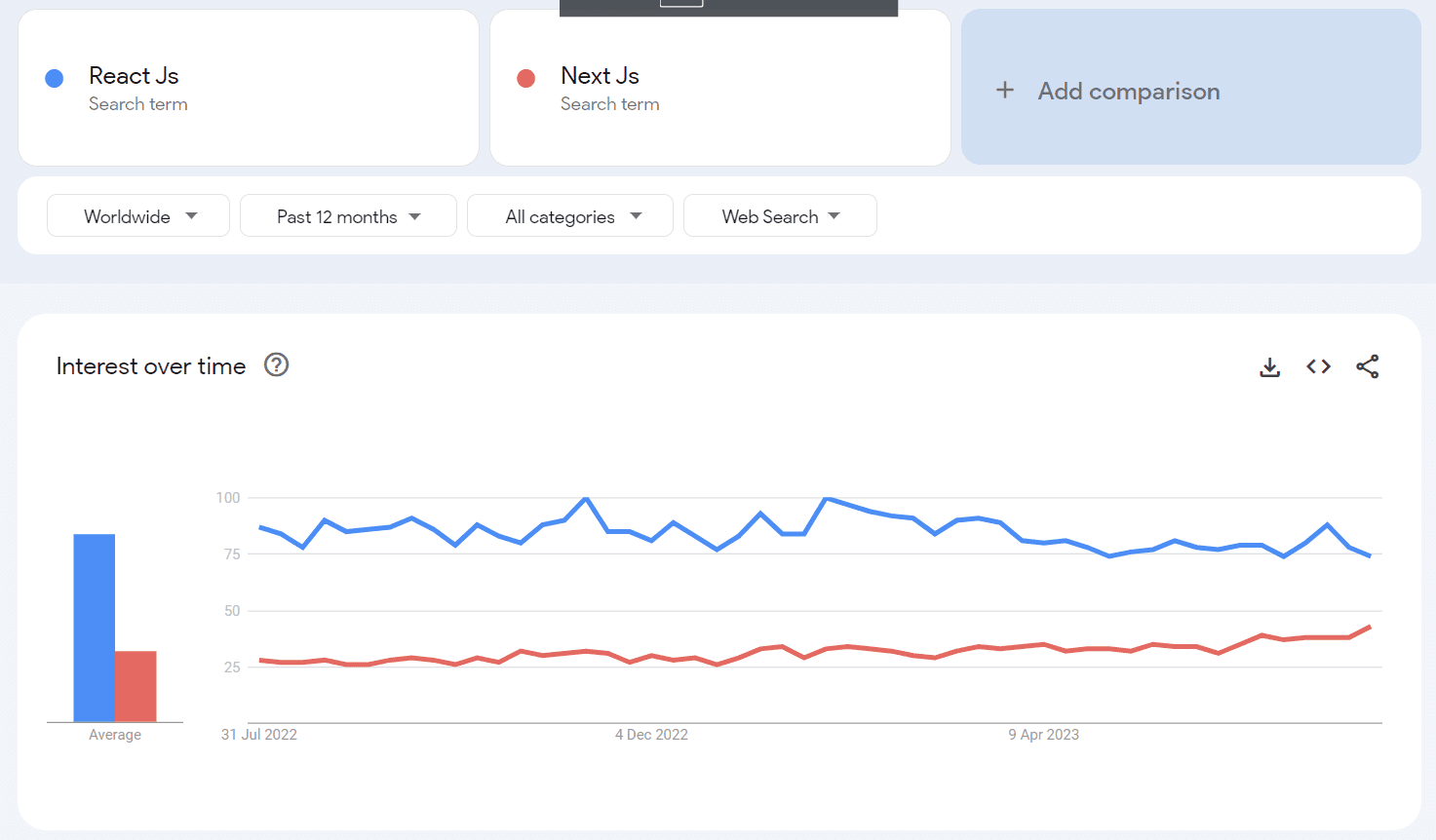Click the red Average bar
Image resolution: width=1436 pixels, height=840 pixels.
click(x=136, y=685)
